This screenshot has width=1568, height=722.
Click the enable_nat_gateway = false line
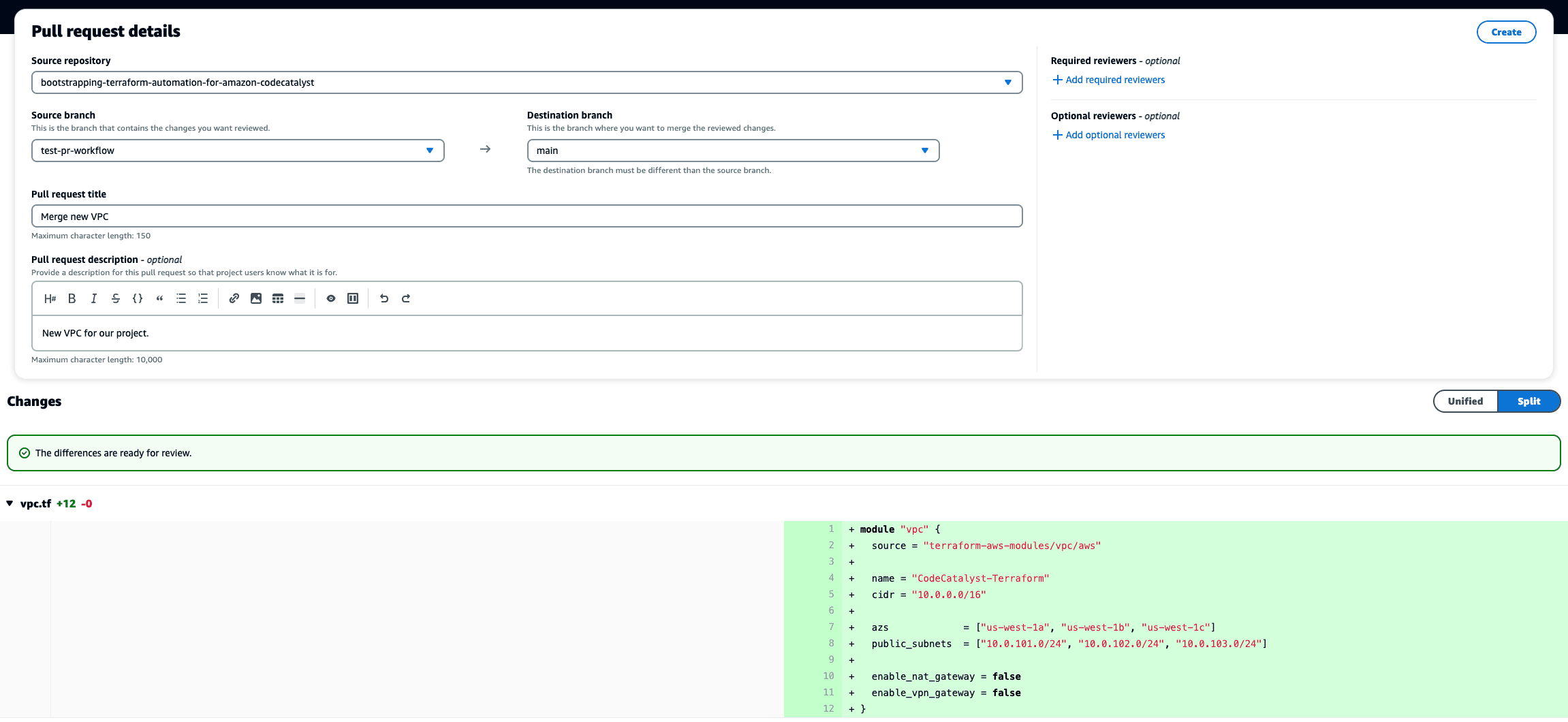(x=946, y=676)
